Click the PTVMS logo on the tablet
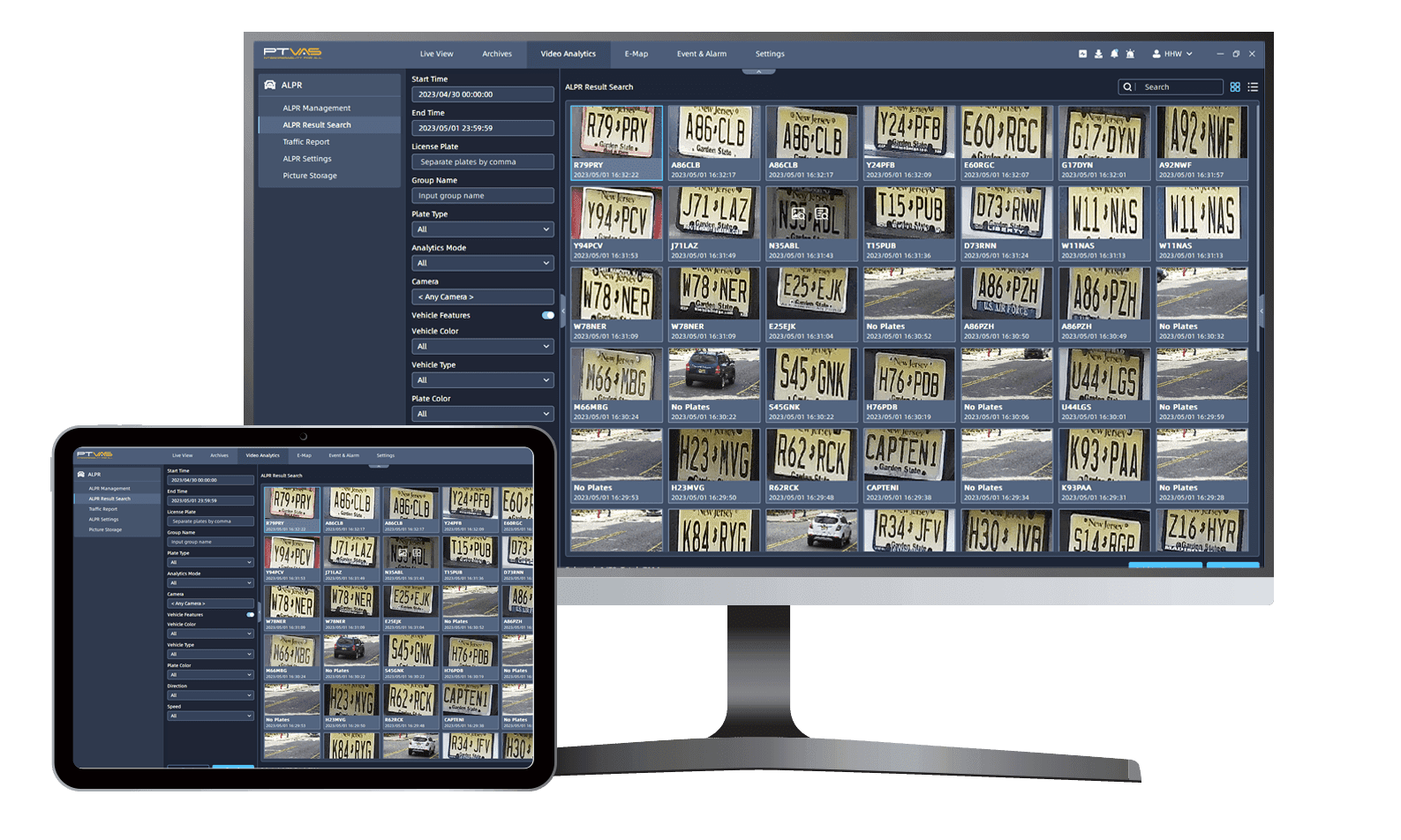 tap(94, 455)
